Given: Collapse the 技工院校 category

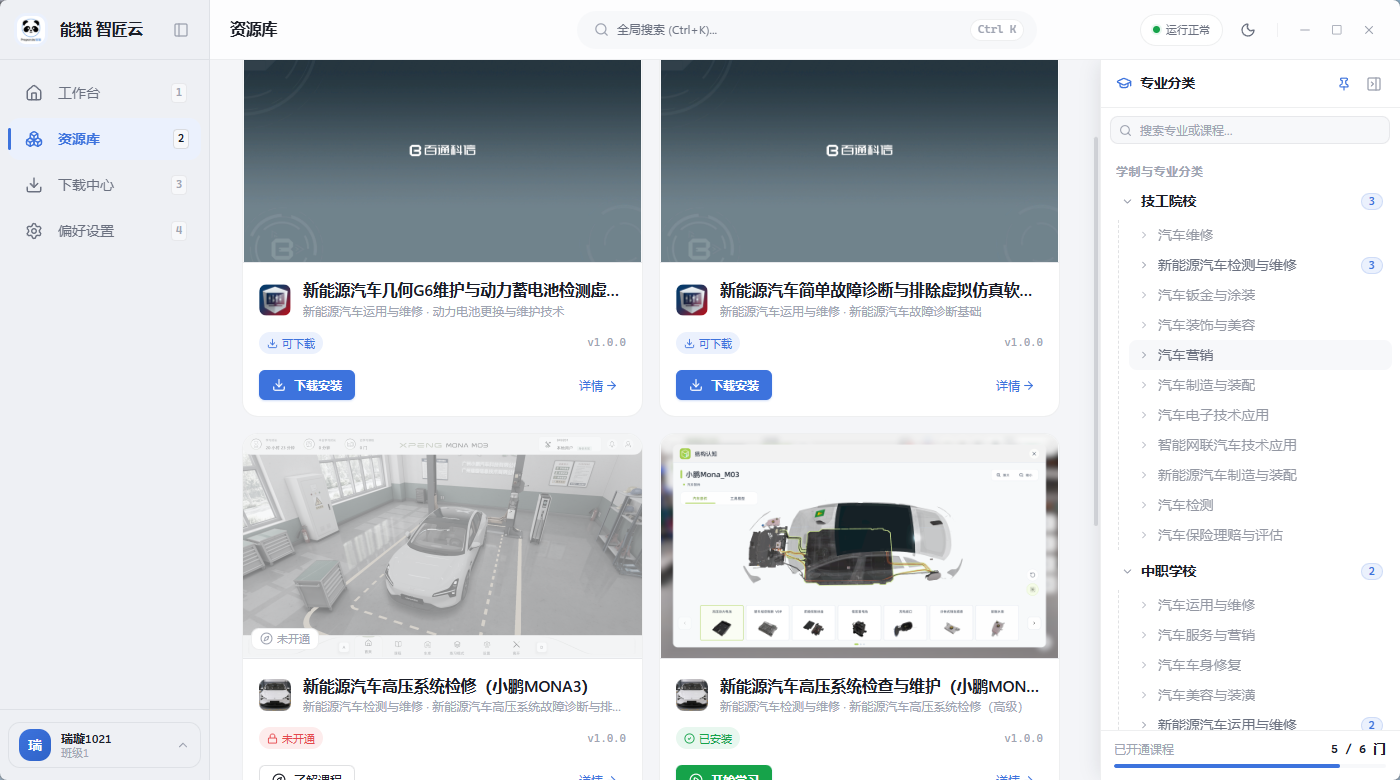Looking at the screenshot, I should coord(1127,202).
